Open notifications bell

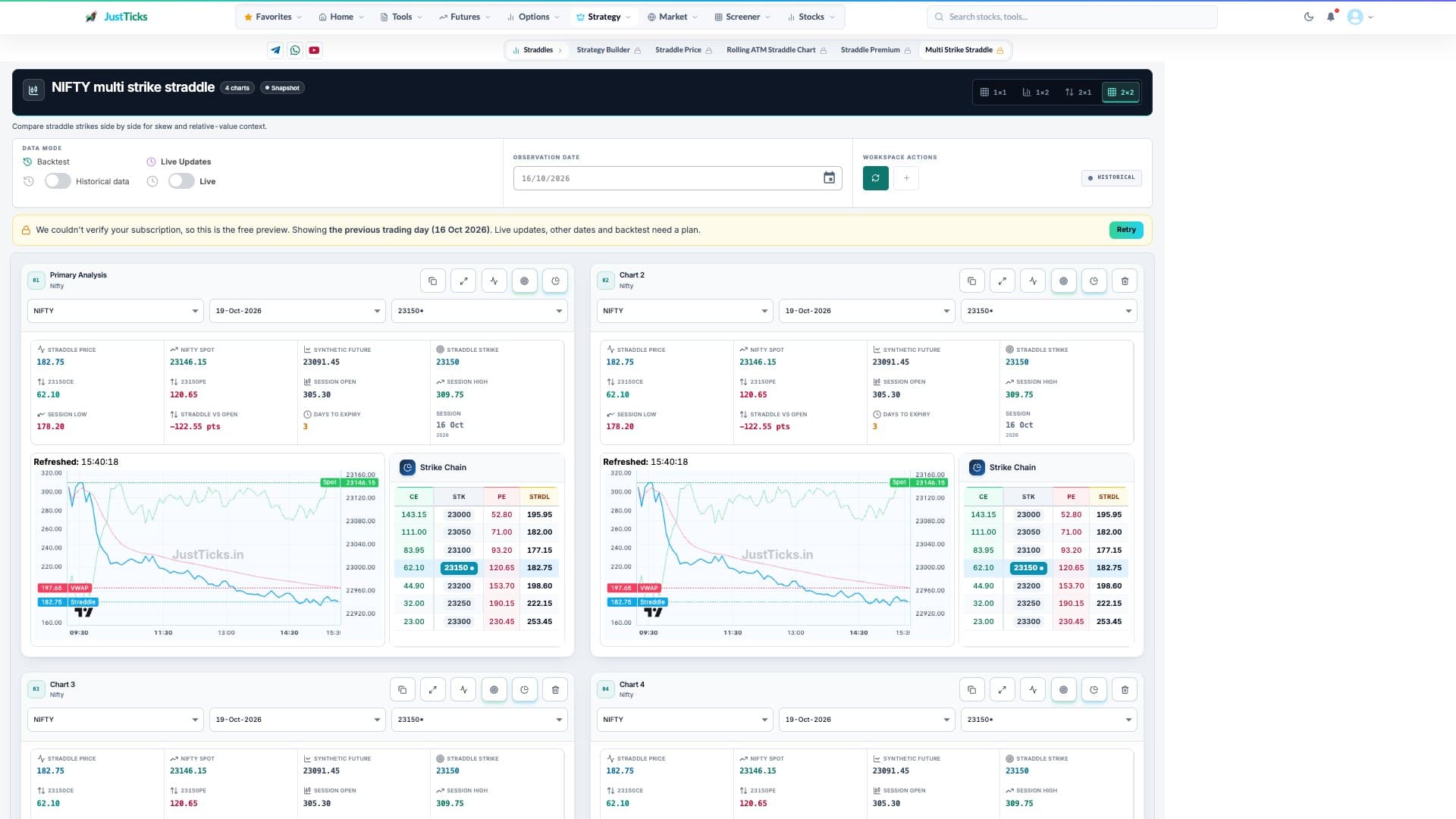coord(1331,17)
